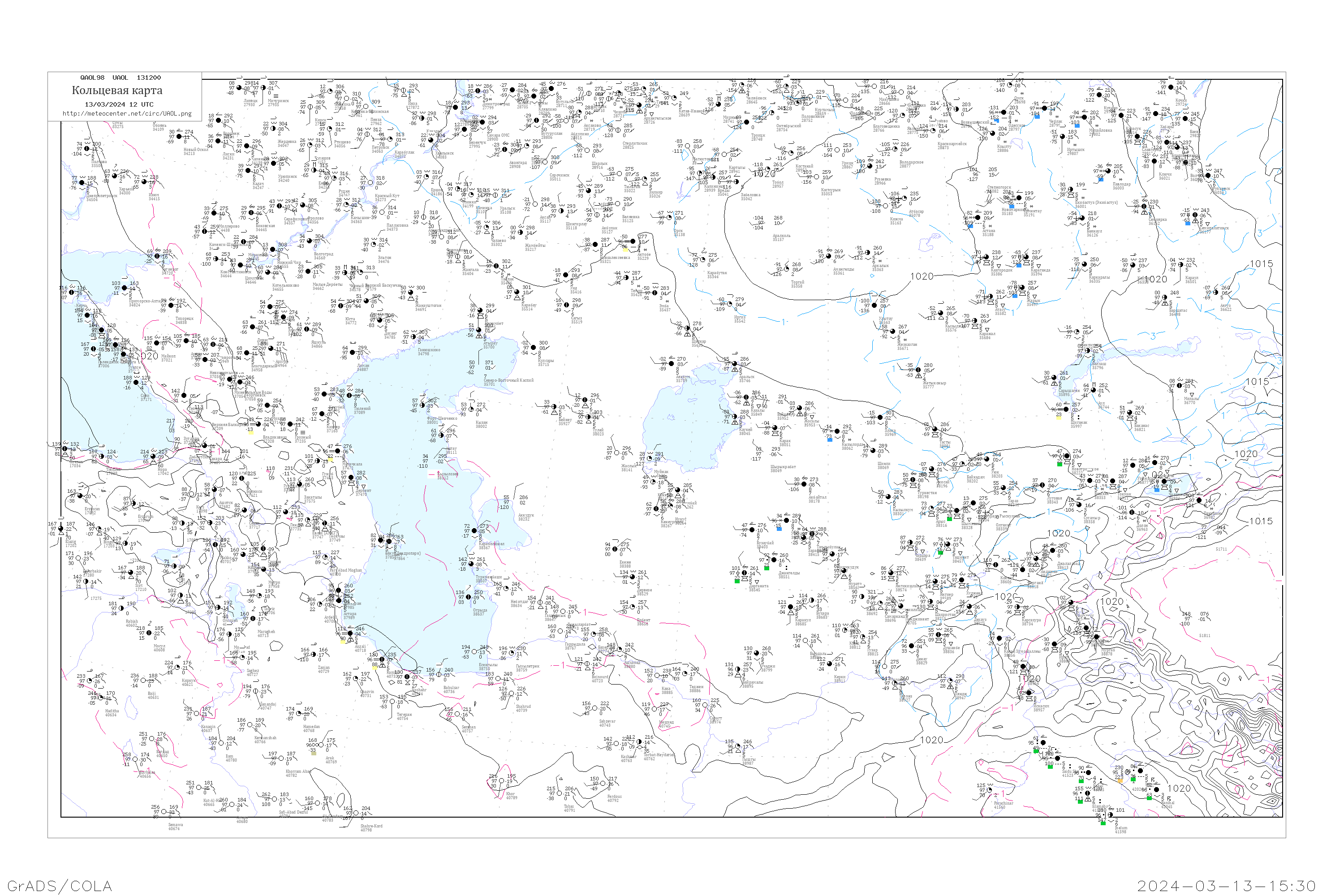Click the QAOL98 UAOL 131200 header
1344x896 pixels.
[x=121, y=78]
